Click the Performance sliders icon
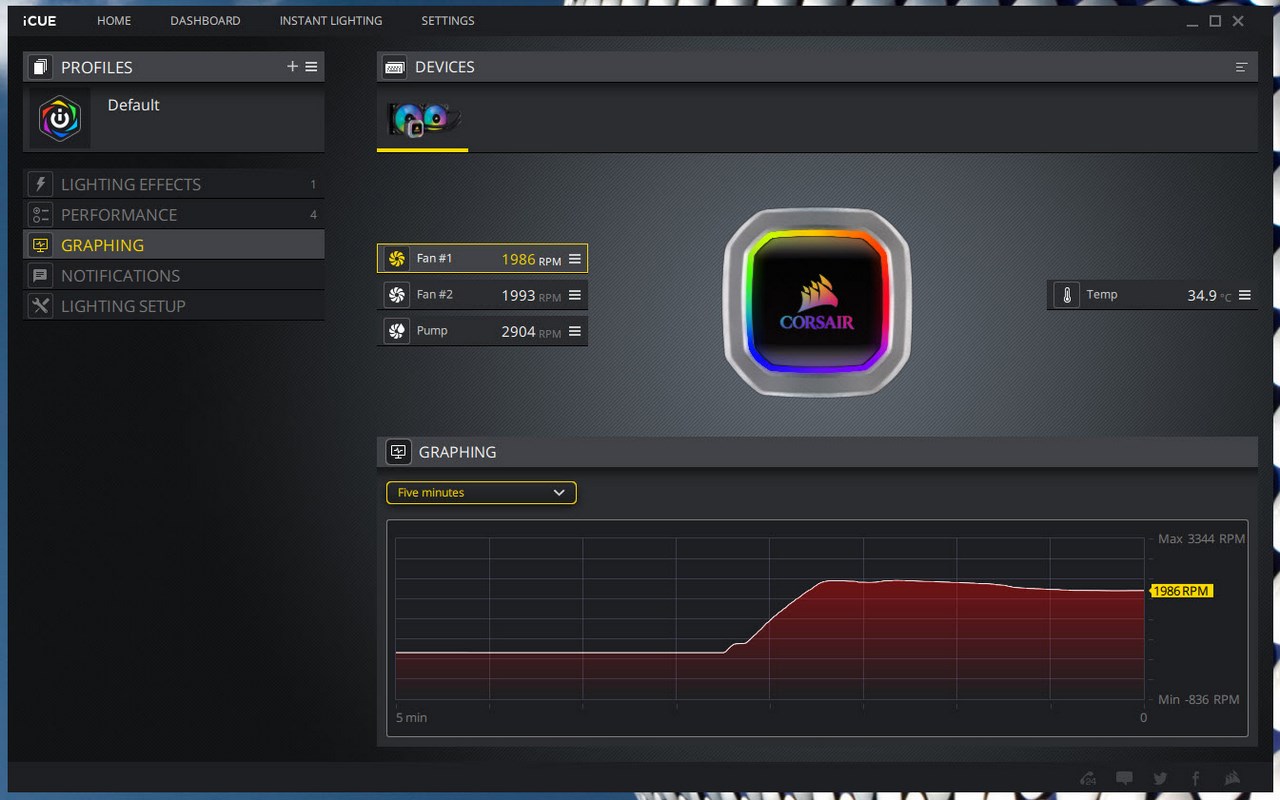This screenshot has width=1280, height=800. (x=40, y=214)
